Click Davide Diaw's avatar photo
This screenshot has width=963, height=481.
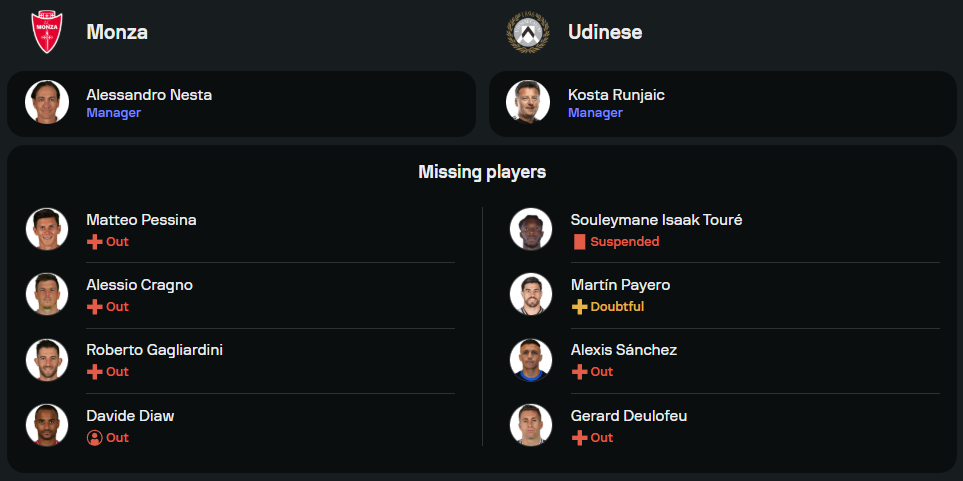tap(47, 425)
